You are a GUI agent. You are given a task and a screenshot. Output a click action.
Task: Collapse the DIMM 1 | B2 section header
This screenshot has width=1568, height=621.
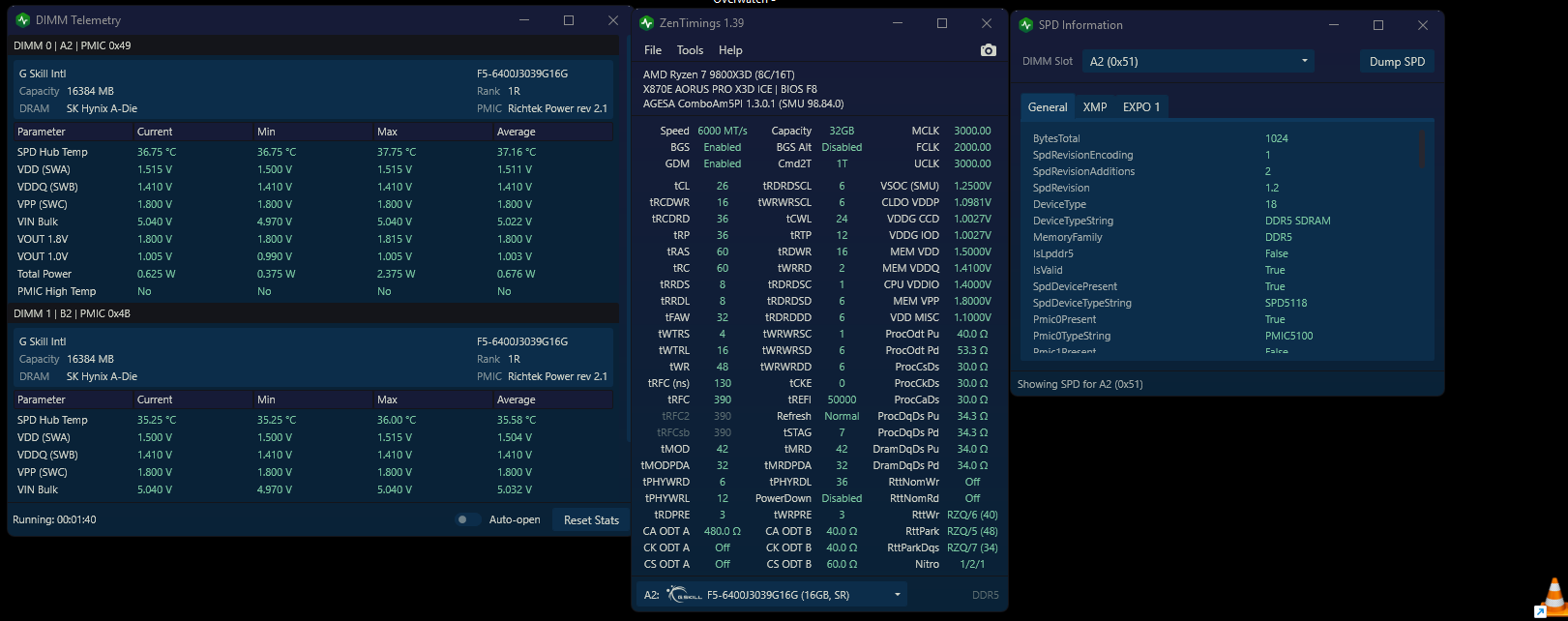pyautogui.click(x=313, y=313)
